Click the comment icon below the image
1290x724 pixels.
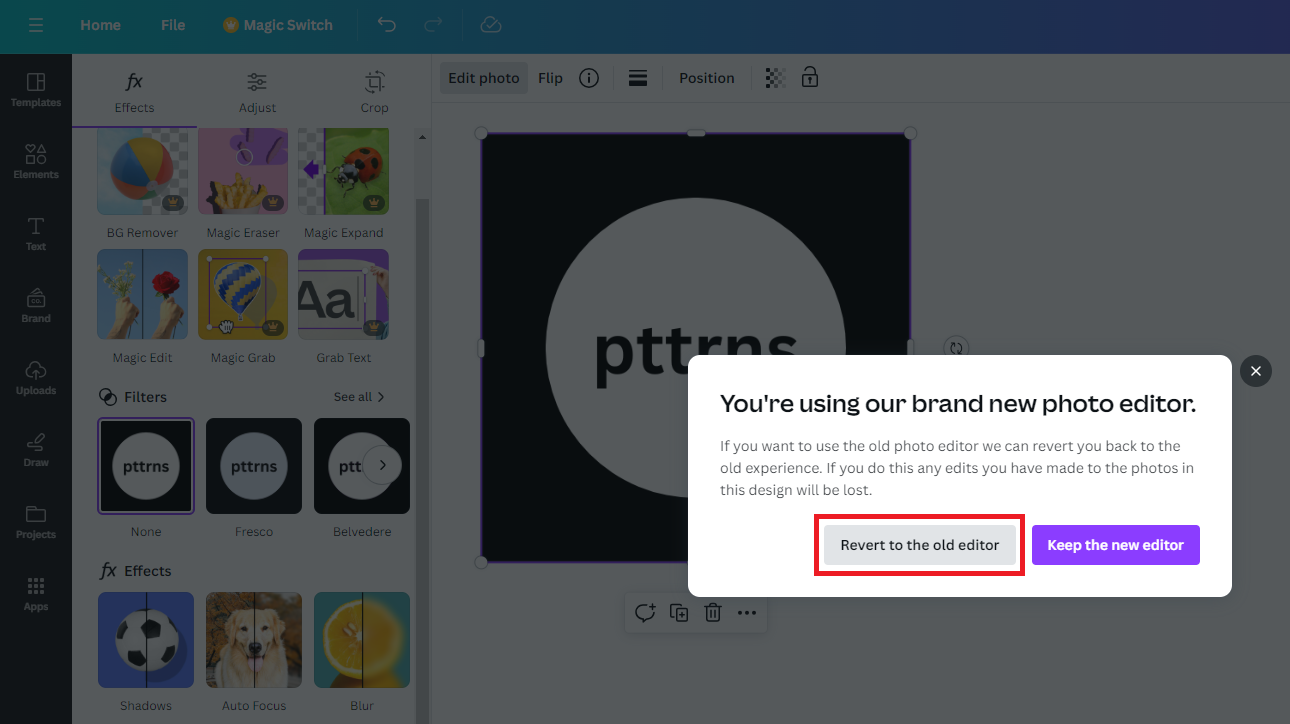(645, 613)
